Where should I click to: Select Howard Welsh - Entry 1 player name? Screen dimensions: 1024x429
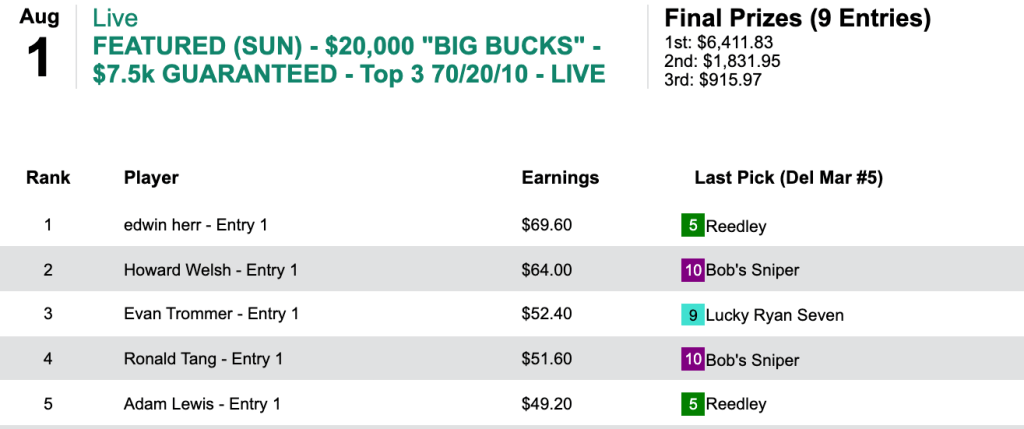[211, 270]
